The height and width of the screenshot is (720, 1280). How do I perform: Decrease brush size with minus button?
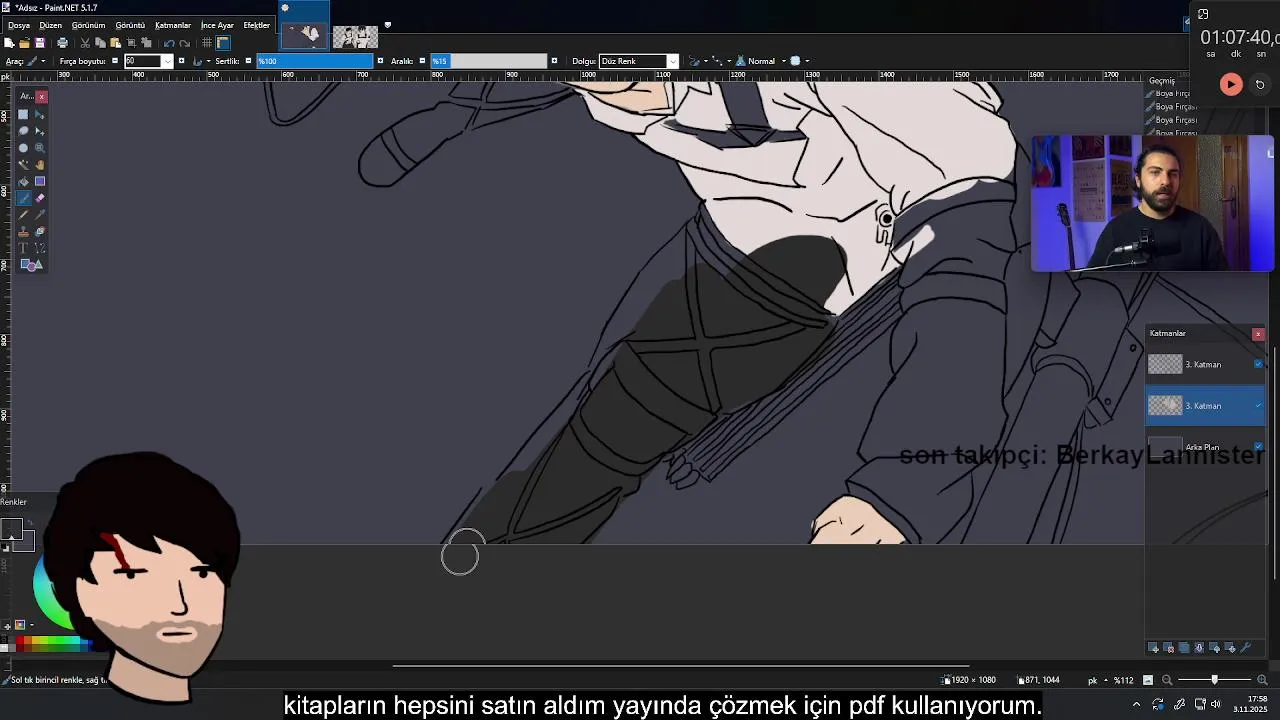pyautogui.click(x=115, y=61)
